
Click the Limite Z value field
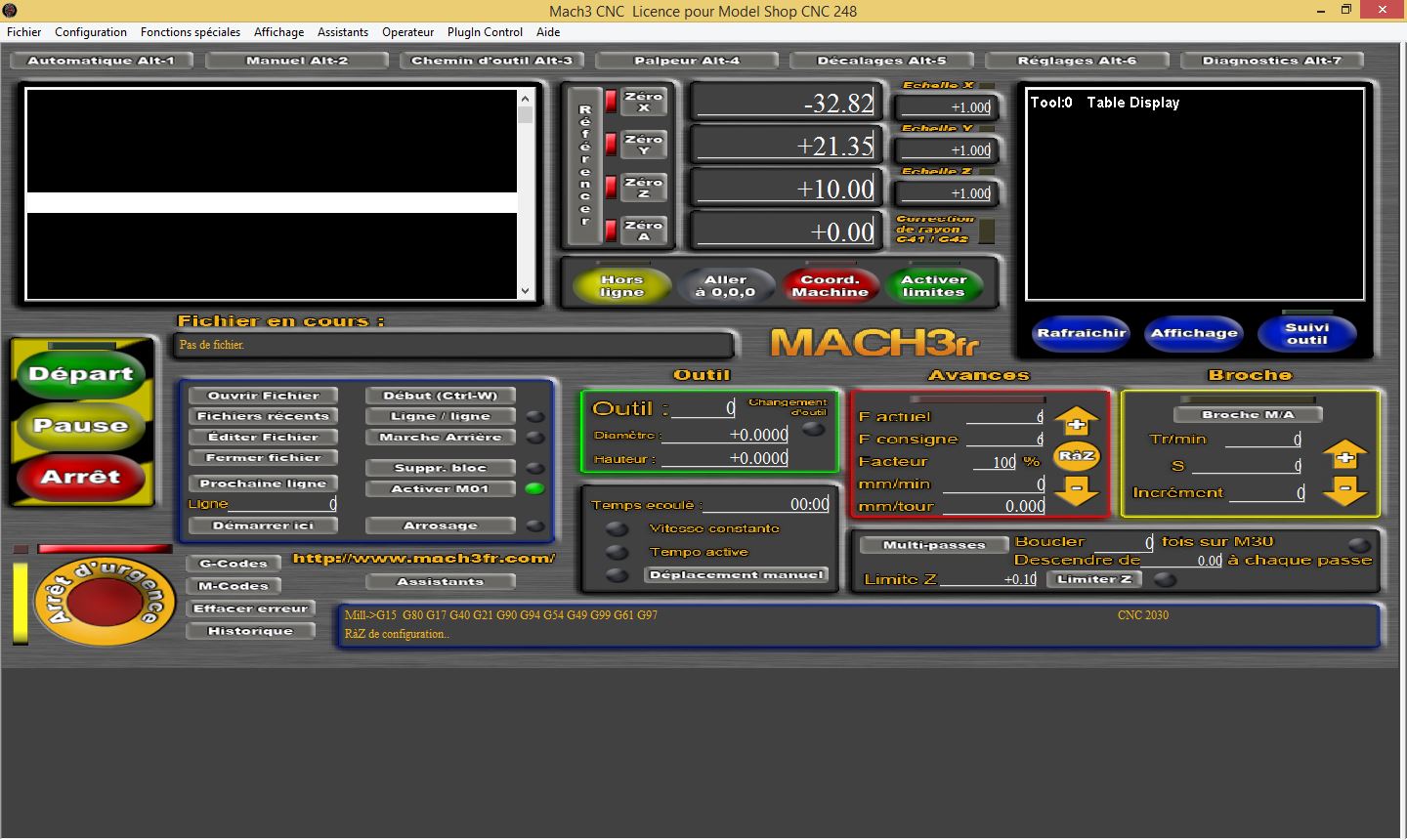[988, 579]
